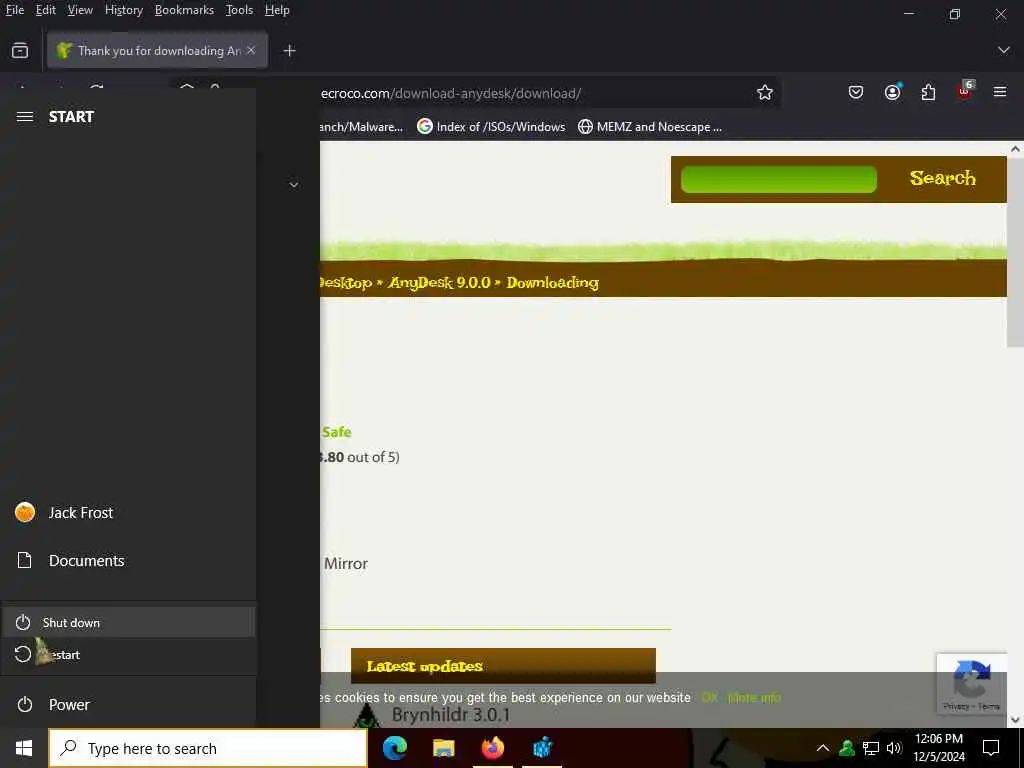The image size is (1024, 768).
Task: Launch Microsoft Edge from the taskbar
Action: pyautogui.click(x=394, y=748)
